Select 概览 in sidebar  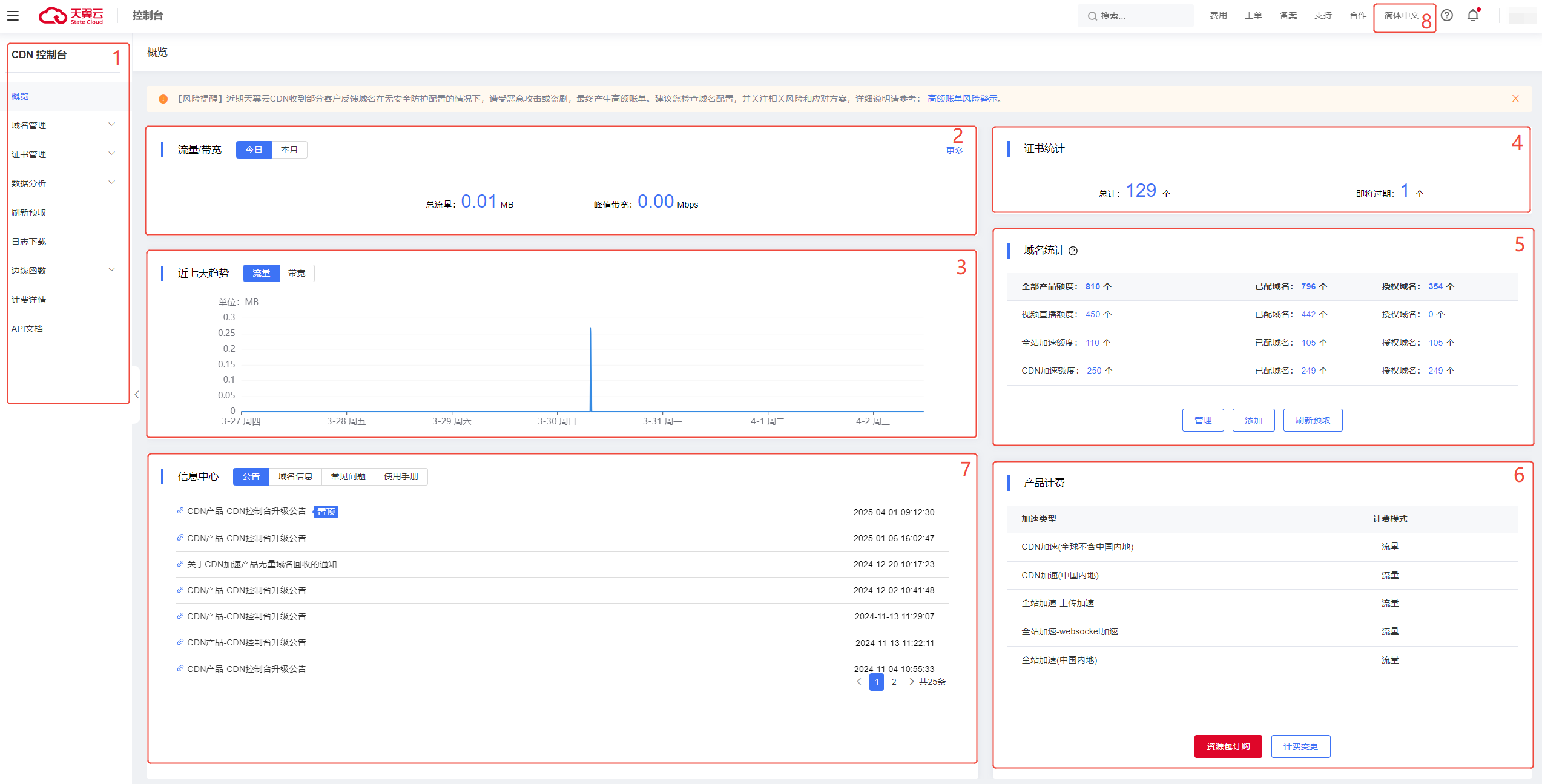point(20,96)
